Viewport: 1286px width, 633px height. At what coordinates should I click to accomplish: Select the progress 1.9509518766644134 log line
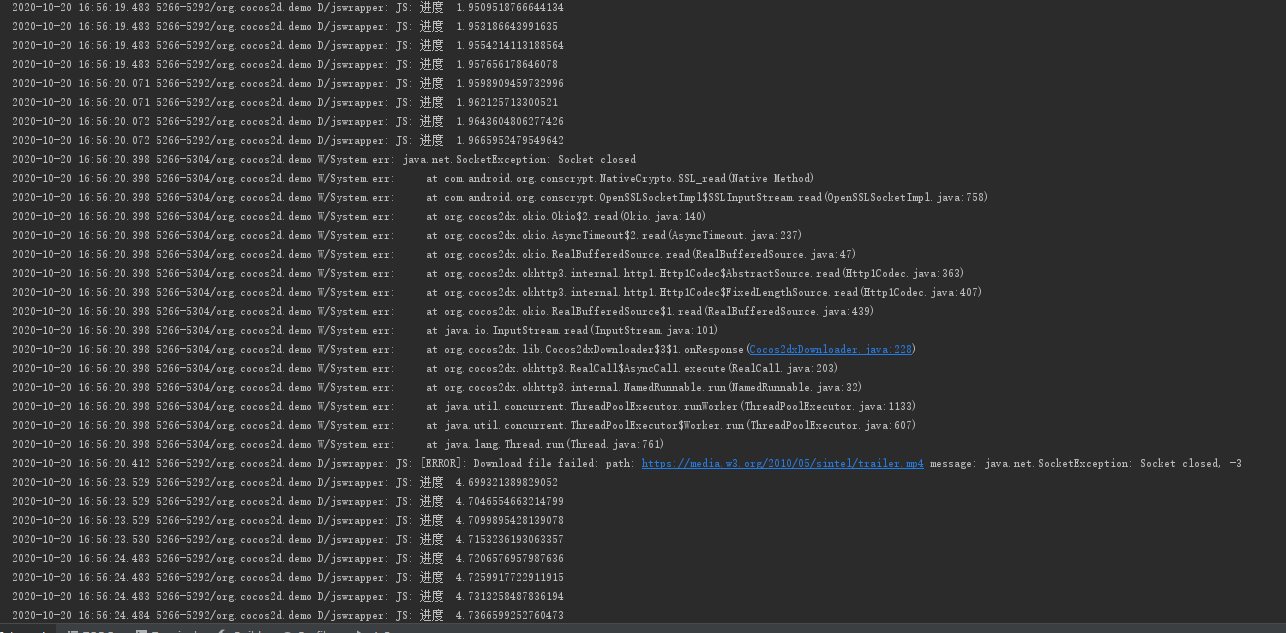(x=490, y=8)
